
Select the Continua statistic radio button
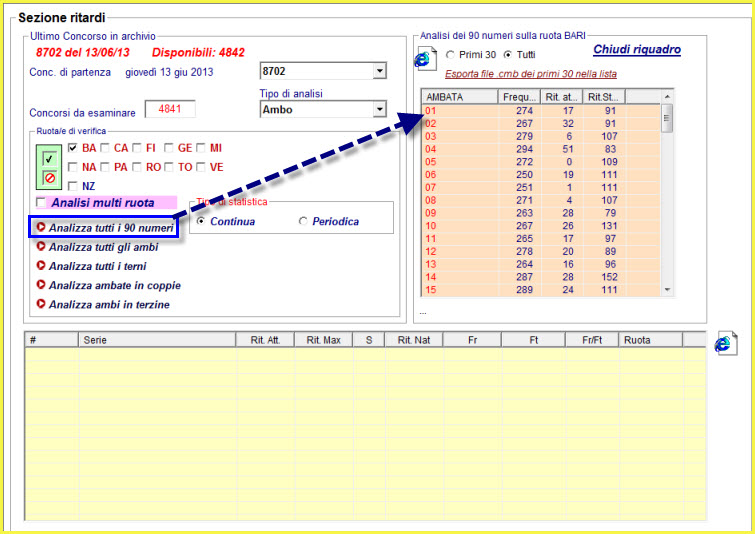click(201, 221)
